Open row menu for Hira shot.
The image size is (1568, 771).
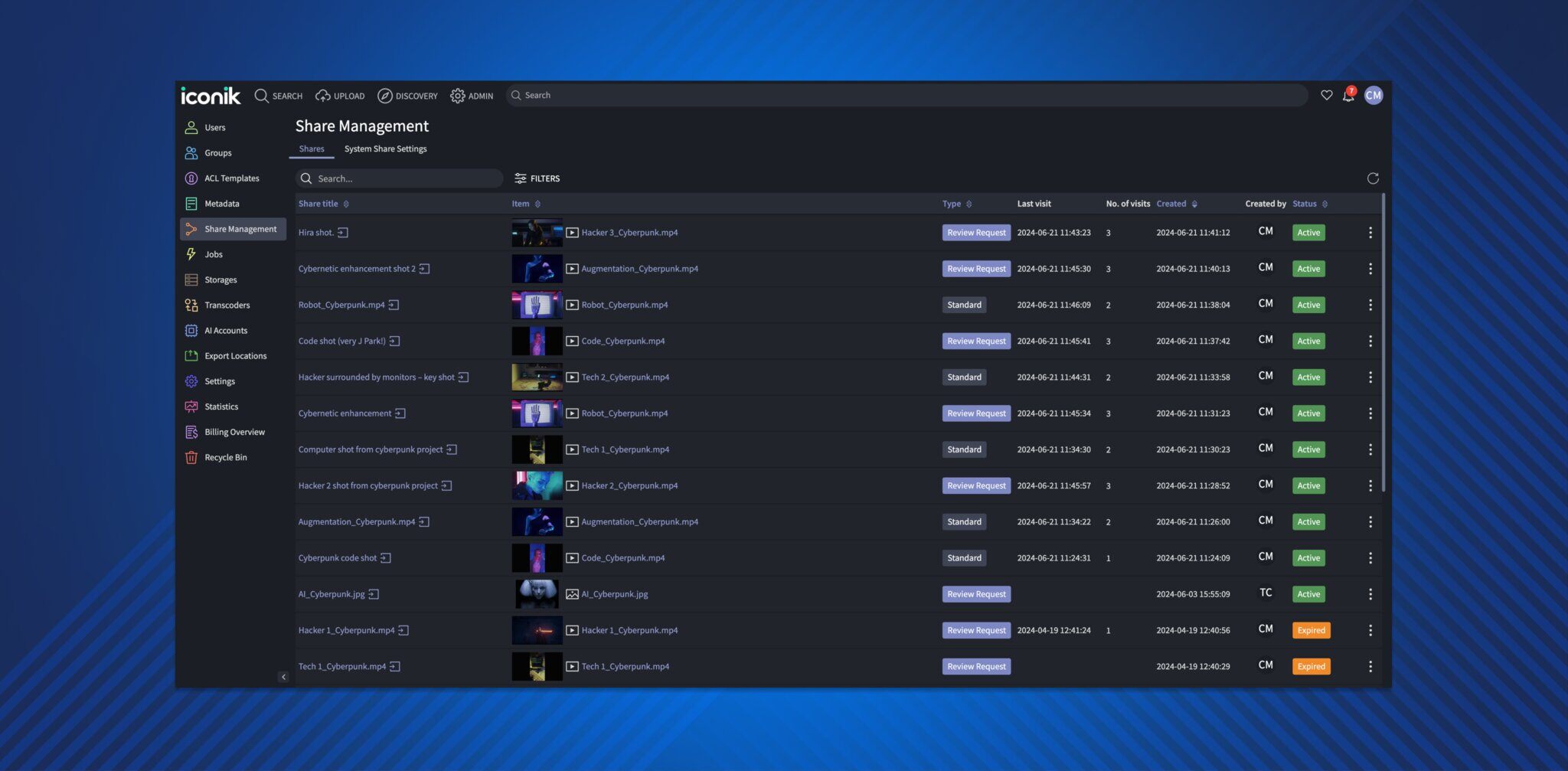1370,233
